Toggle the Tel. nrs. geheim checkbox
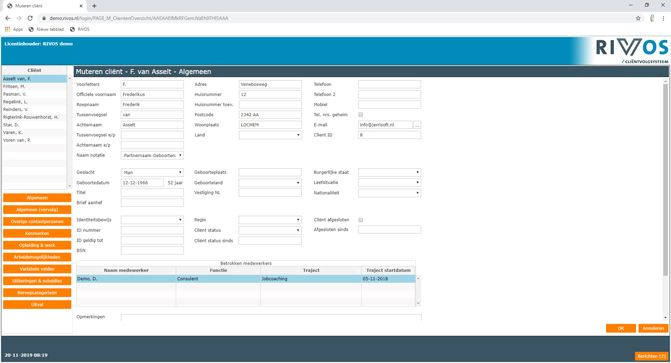This screenshot has height=363, width=671. [360, 115]
